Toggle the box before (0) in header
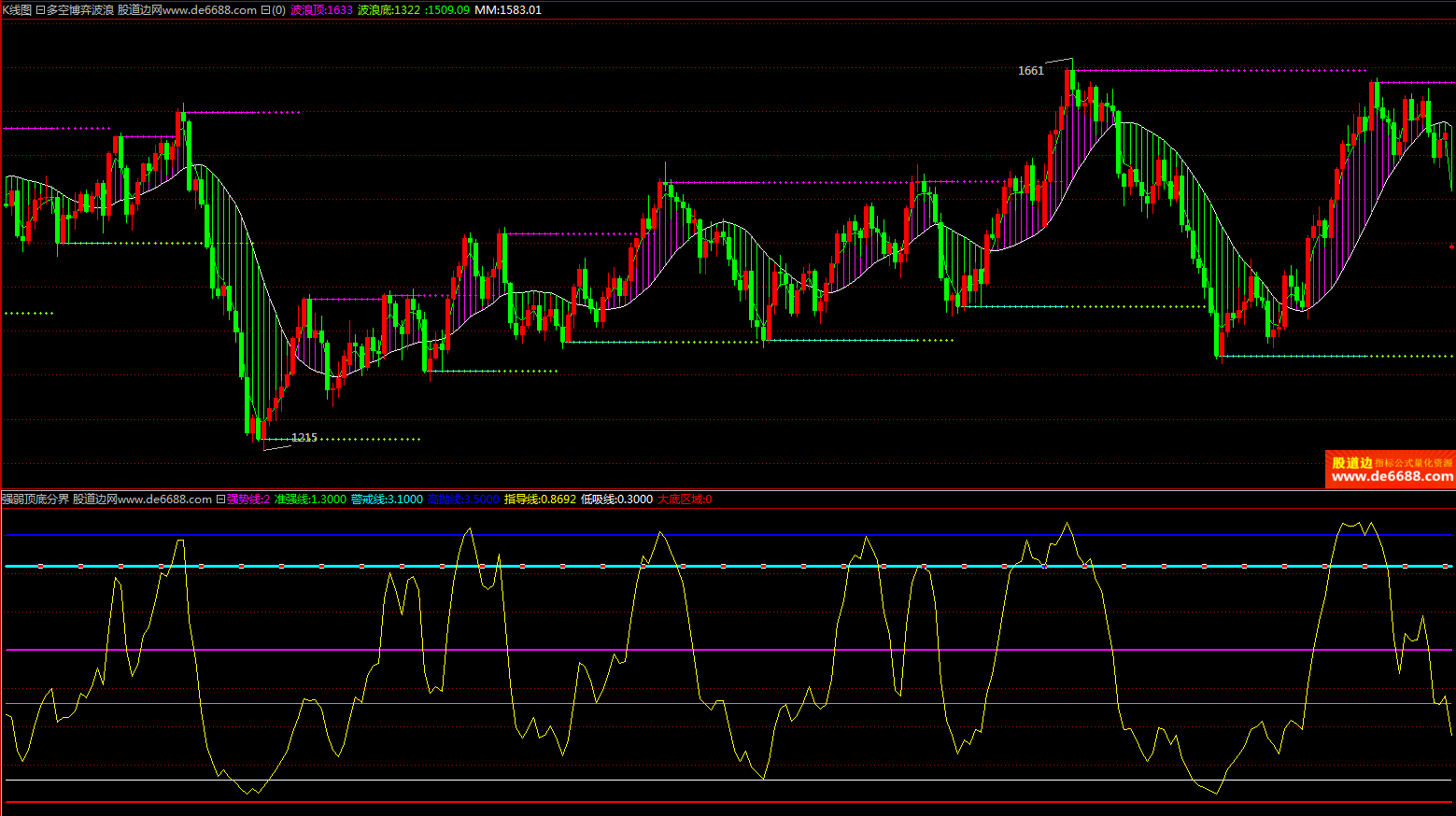Image resolution: width=1456 pixels, height=816 pixels. point(264,10)
